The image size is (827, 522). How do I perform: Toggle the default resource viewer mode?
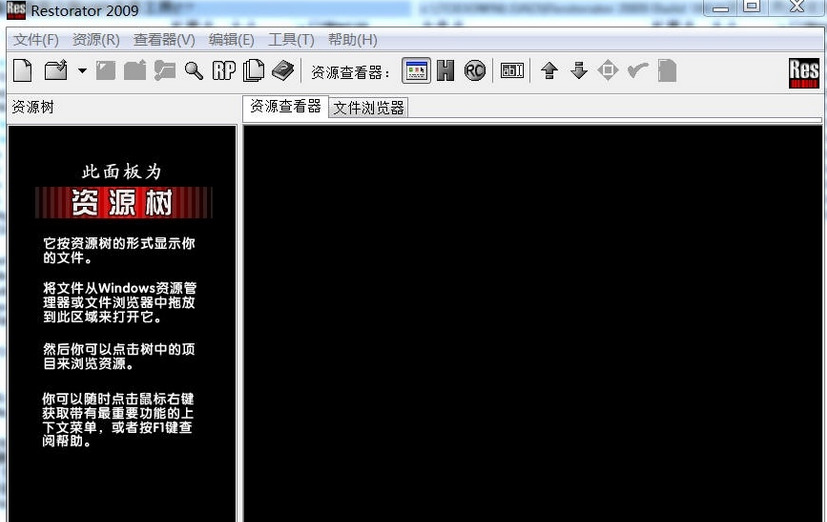point(416,71)
